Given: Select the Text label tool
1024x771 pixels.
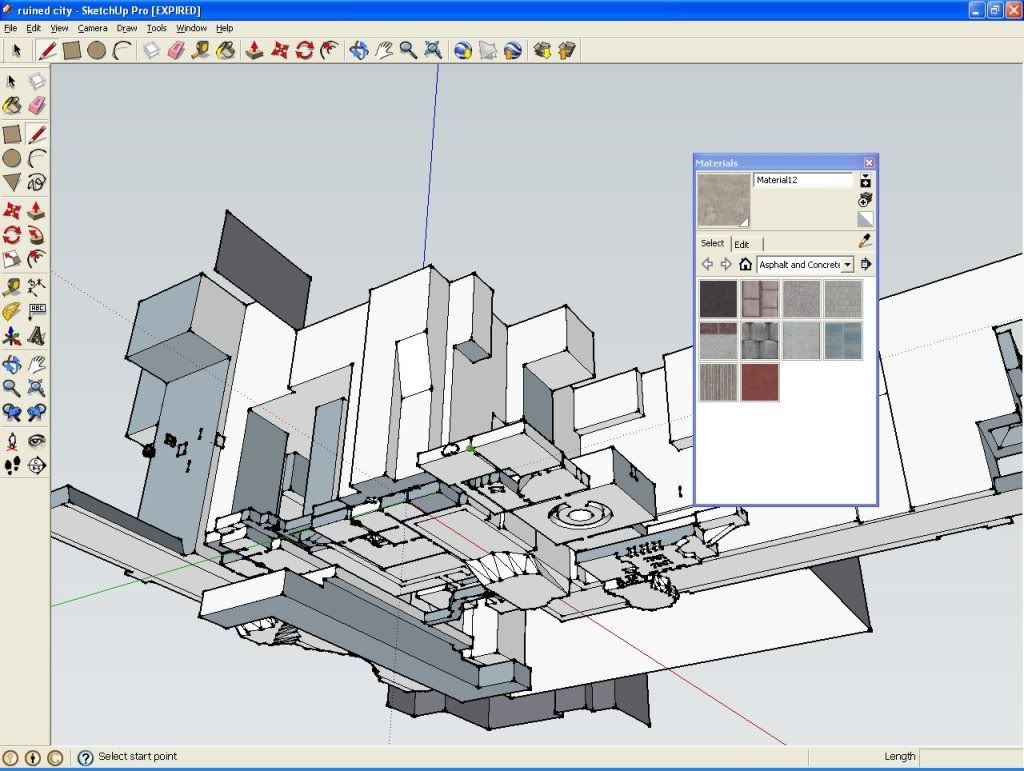Looking at the screenshot, I should [37, 311].
